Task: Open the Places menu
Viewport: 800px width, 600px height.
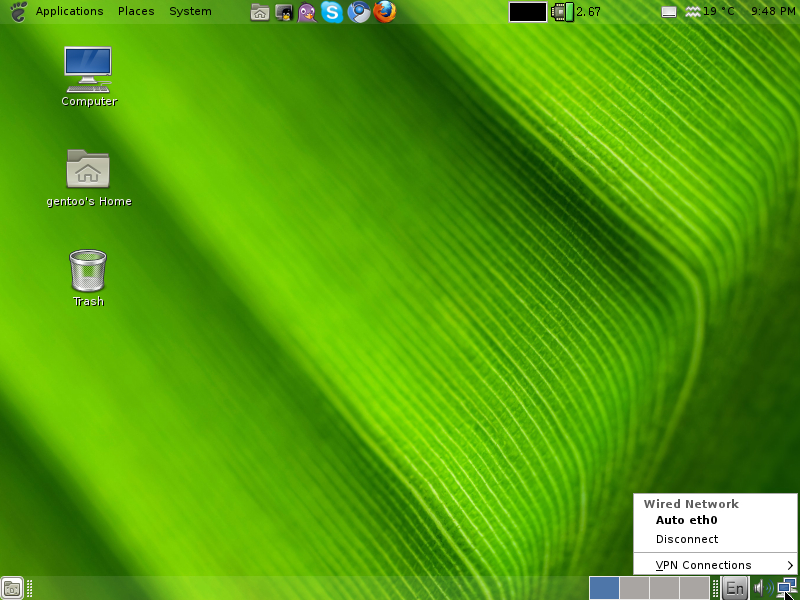Action: (136, 12)
